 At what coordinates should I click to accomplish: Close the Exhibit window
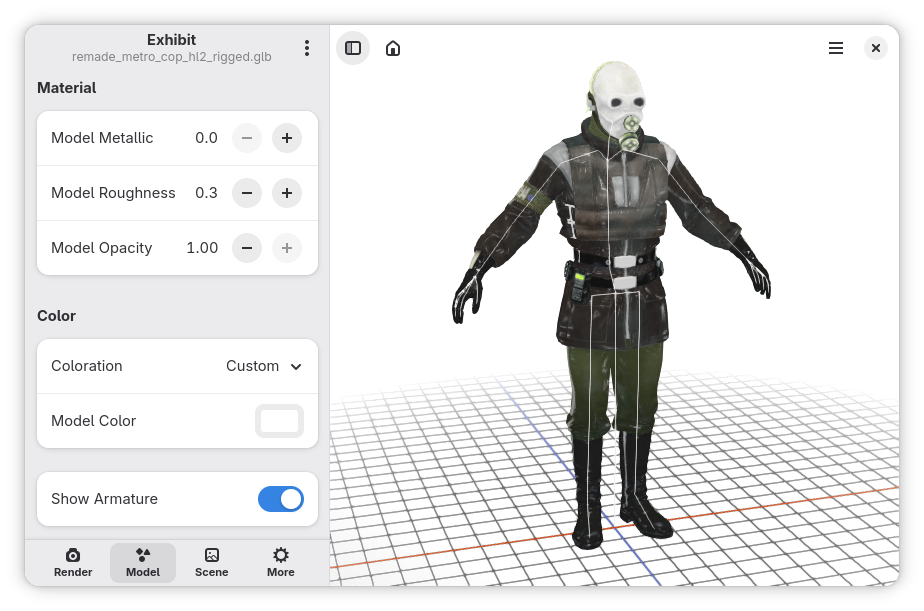tap(876, 48)
